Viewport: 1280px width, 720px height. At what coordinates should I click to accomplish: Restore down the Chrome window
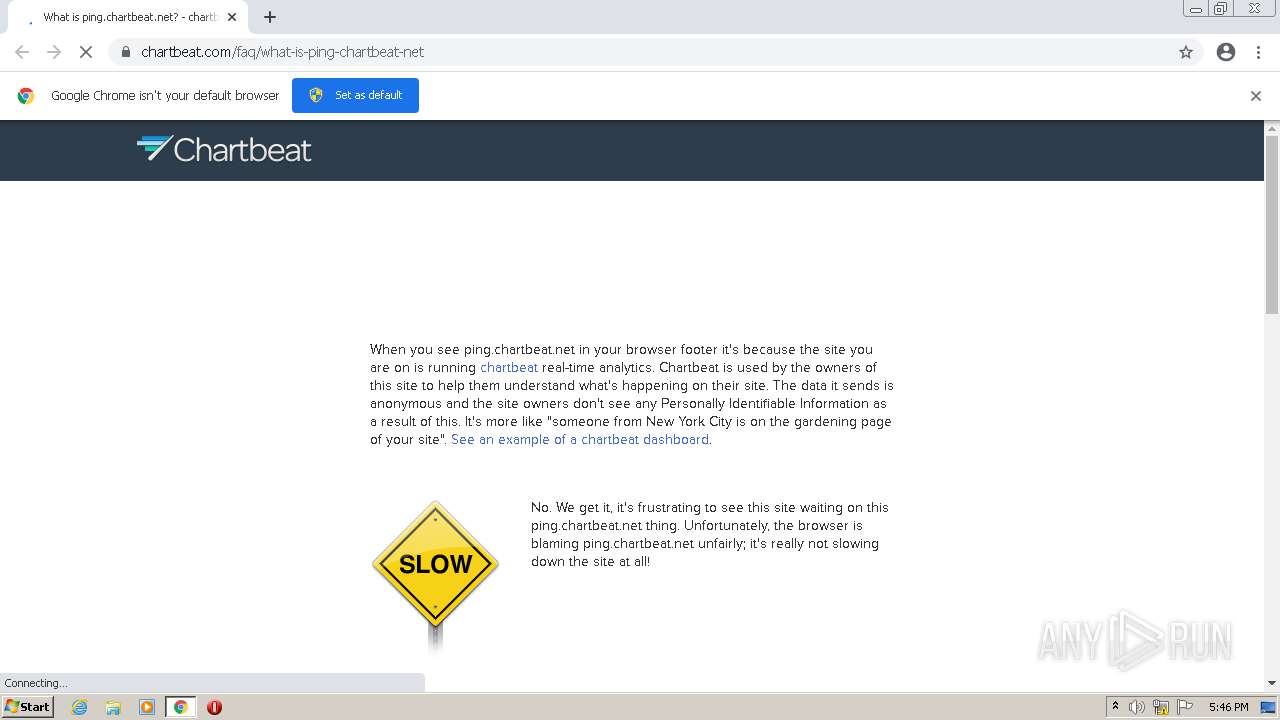pyautogui.click(x=1221, y=9)
